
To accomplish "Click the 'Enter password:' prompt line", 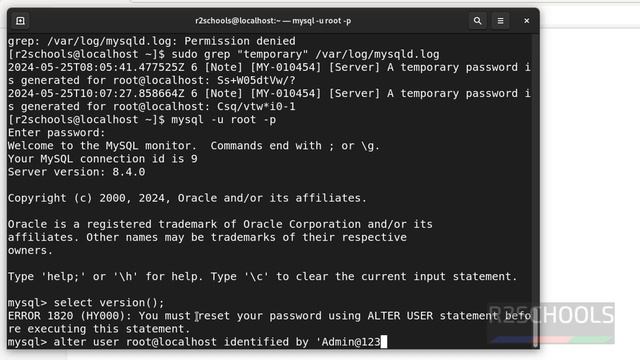I will (x=56, y=133).
